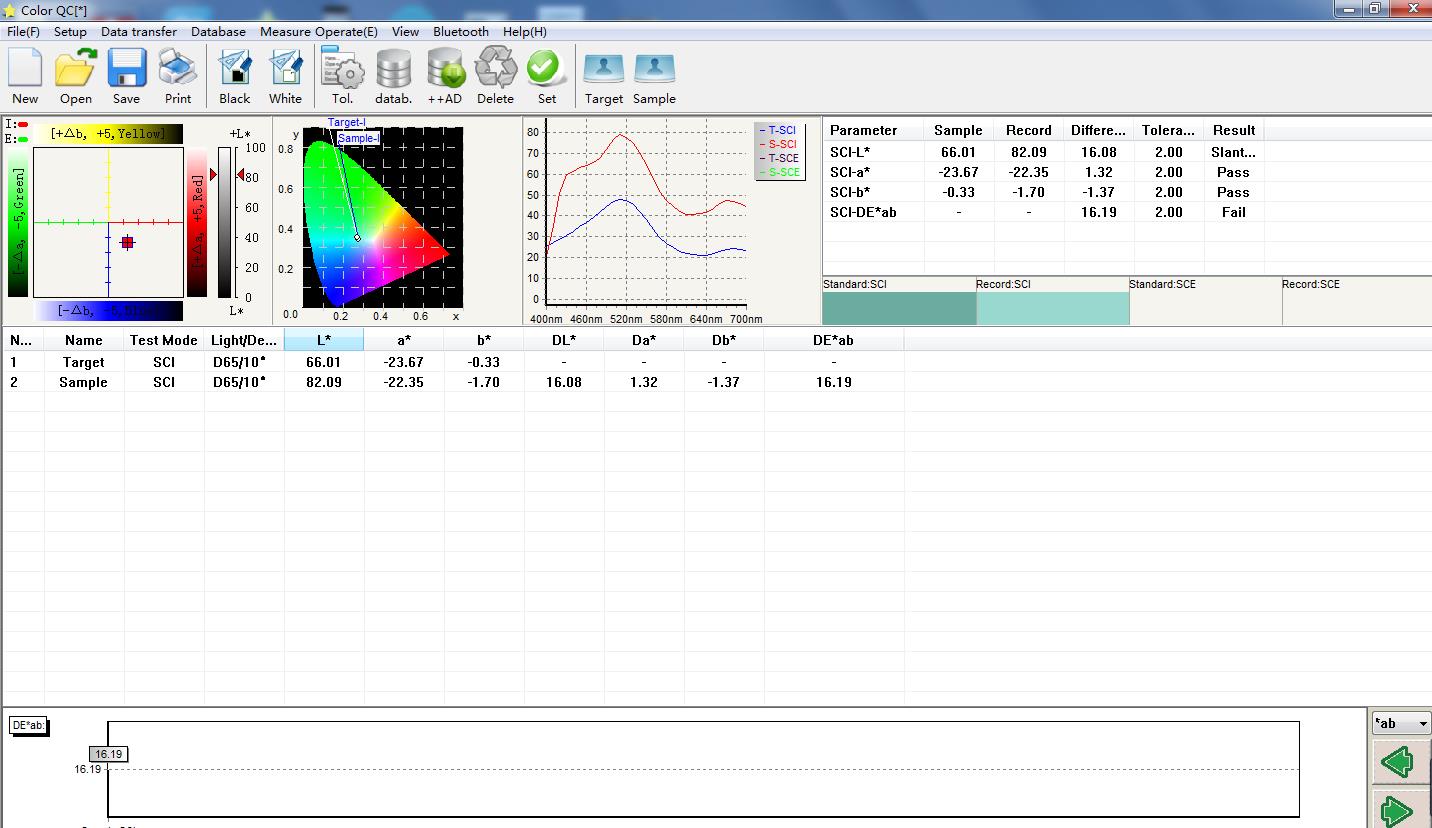Click the Target-I label on chromaticity diagram
The height and width of the screenshot is (828, 1432).
[347, 123]
